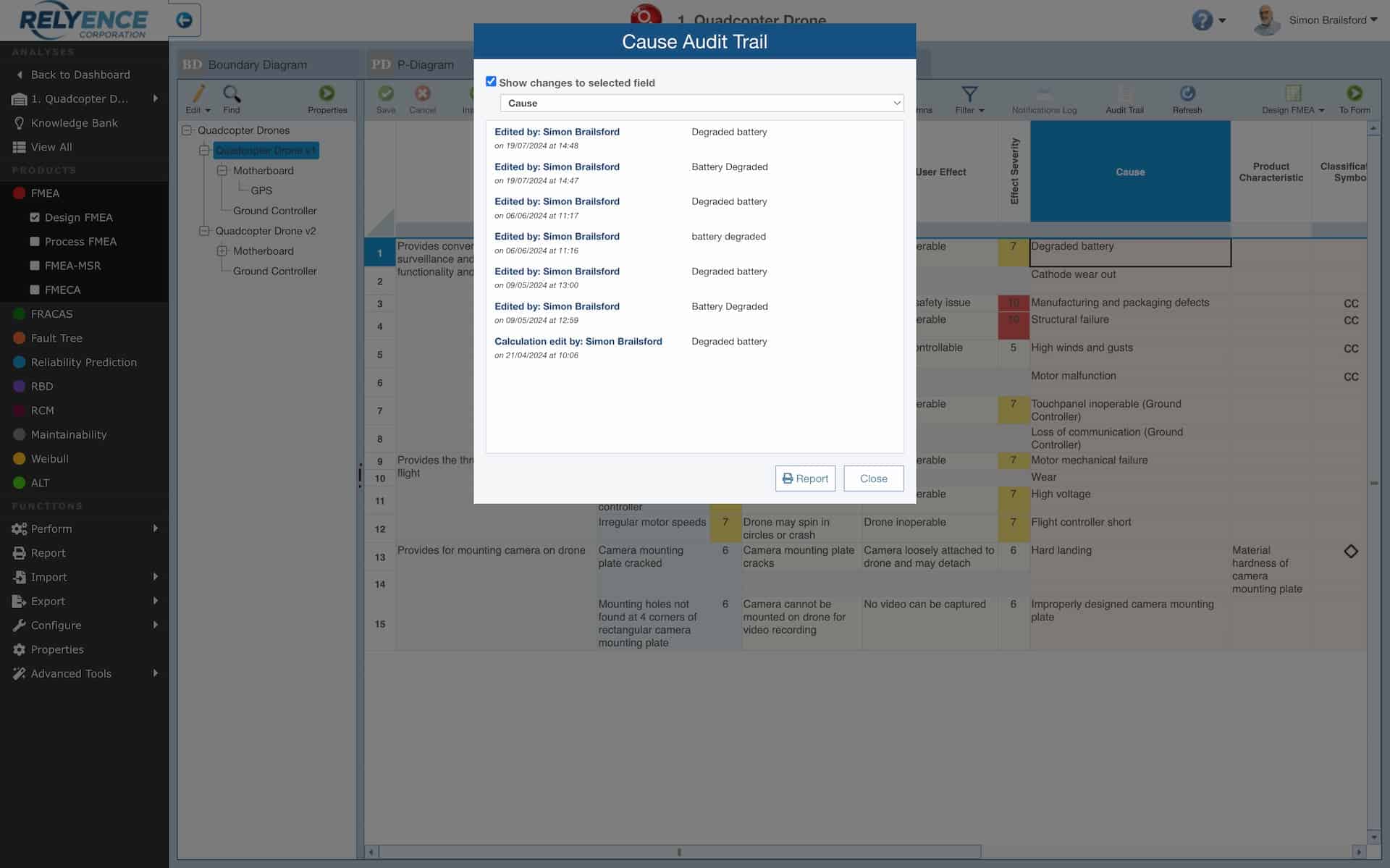Expand the Motherboard node under Quadcopter Drone v2
This screenshot has height=868, width=1390.
click(x=222, y=251)
